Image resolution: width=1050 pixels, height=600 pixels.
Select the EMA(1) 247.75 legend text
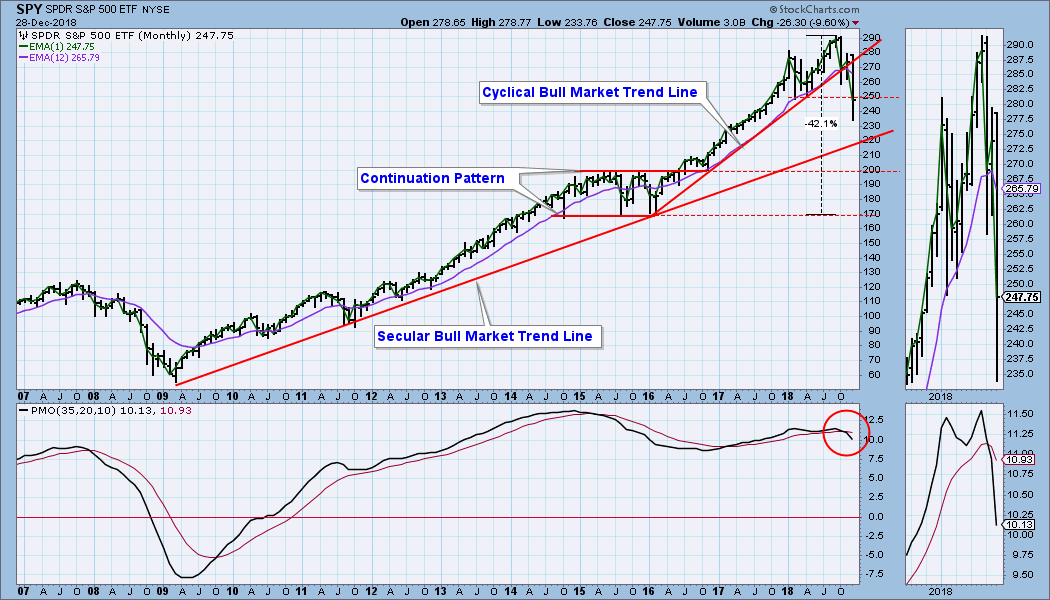click(x=62, y=47)
